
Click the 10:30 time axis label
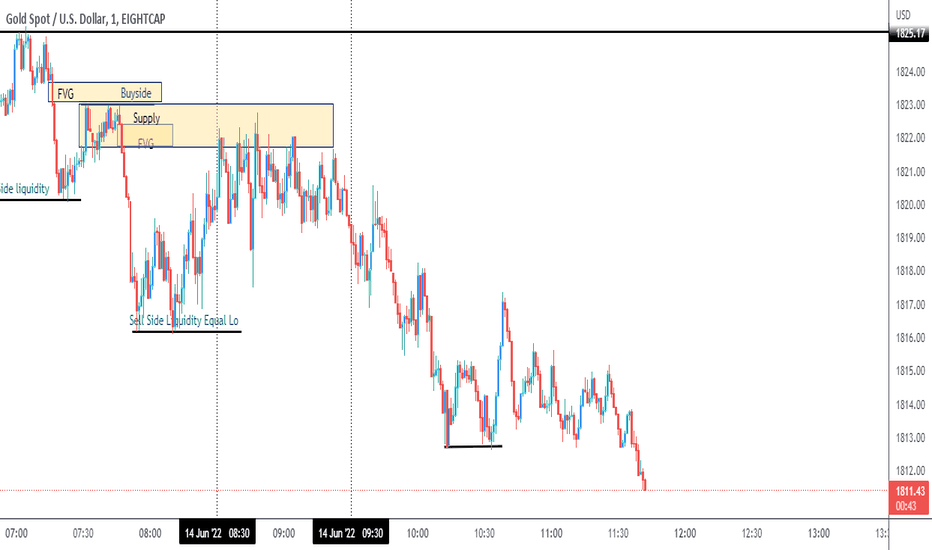tap(484, 533)
